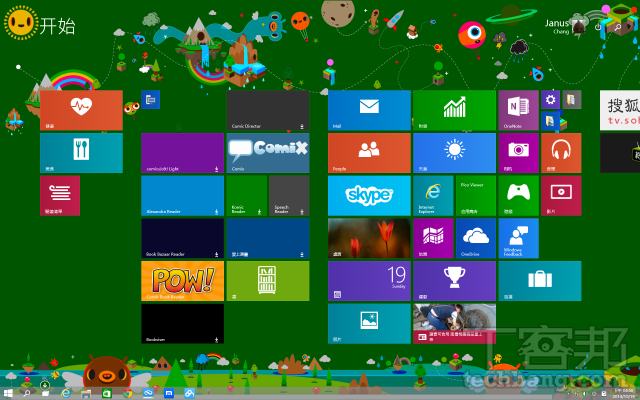Image resolution: width=640 pixels, height=400 pixels.
Task: Open the Health & Fitness heart tile
Action: 81,110
